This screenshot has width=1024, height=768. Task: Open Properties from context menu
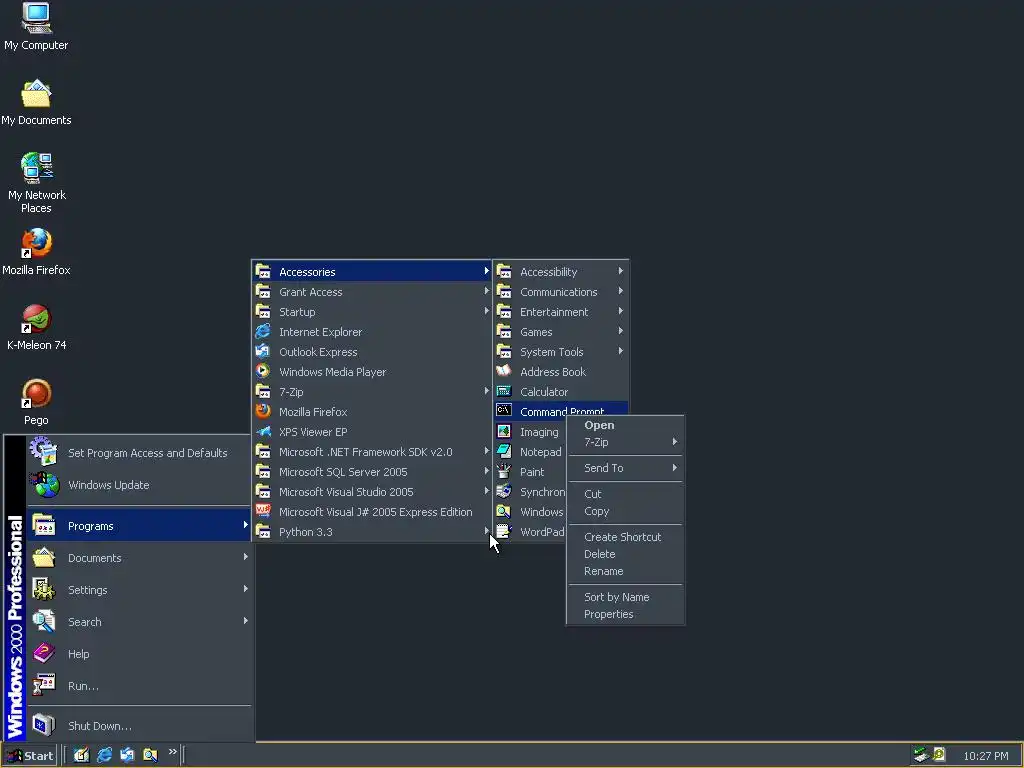625,614
